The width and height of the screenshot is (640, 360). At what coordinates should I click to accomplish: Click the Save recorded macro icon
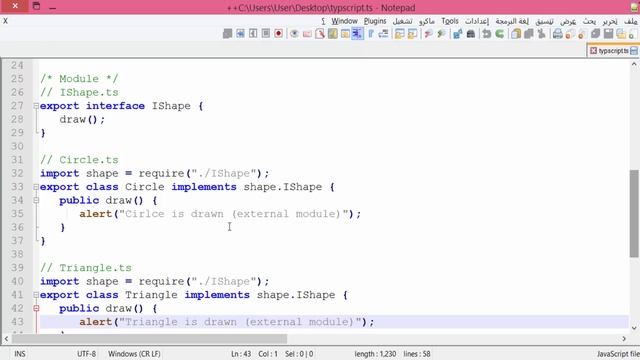(x=227, y=34)
